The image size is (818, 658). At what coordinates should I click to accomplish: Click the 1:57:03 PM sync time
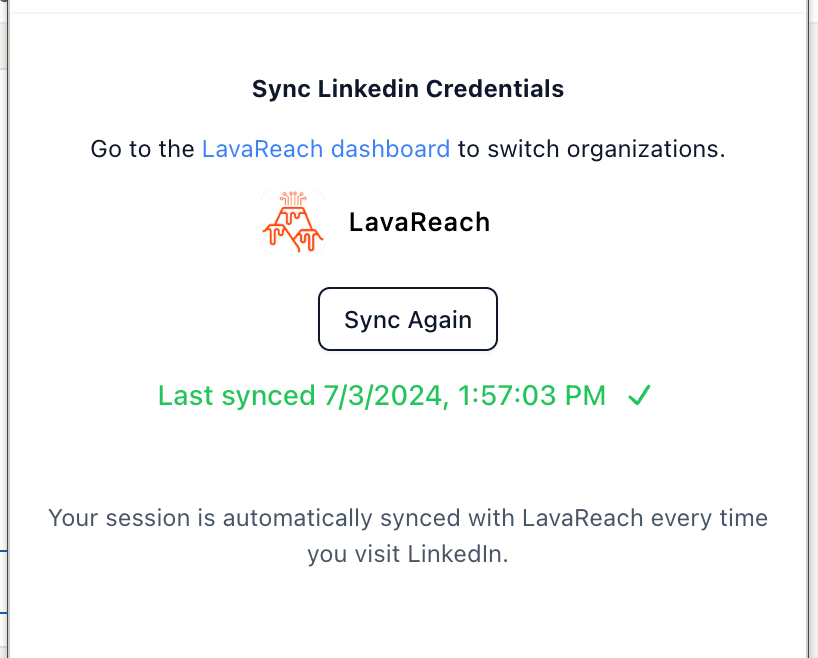(532, 396)
